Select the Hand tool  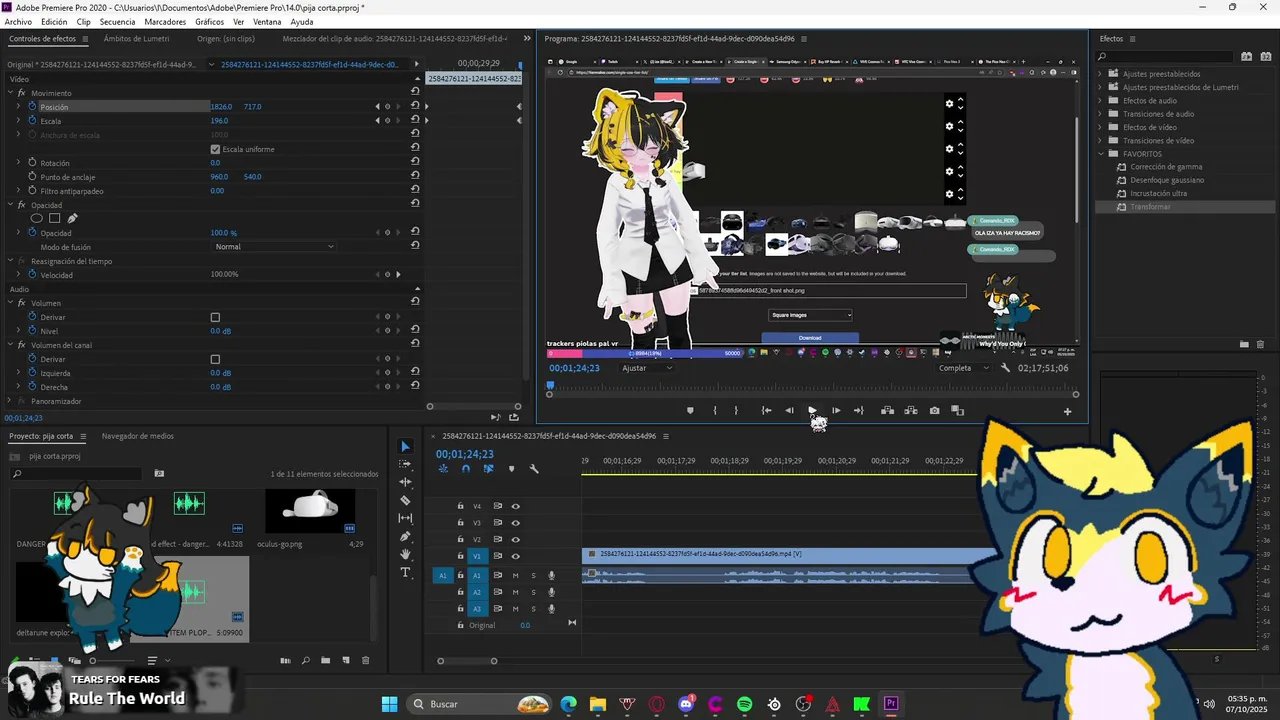405,554
